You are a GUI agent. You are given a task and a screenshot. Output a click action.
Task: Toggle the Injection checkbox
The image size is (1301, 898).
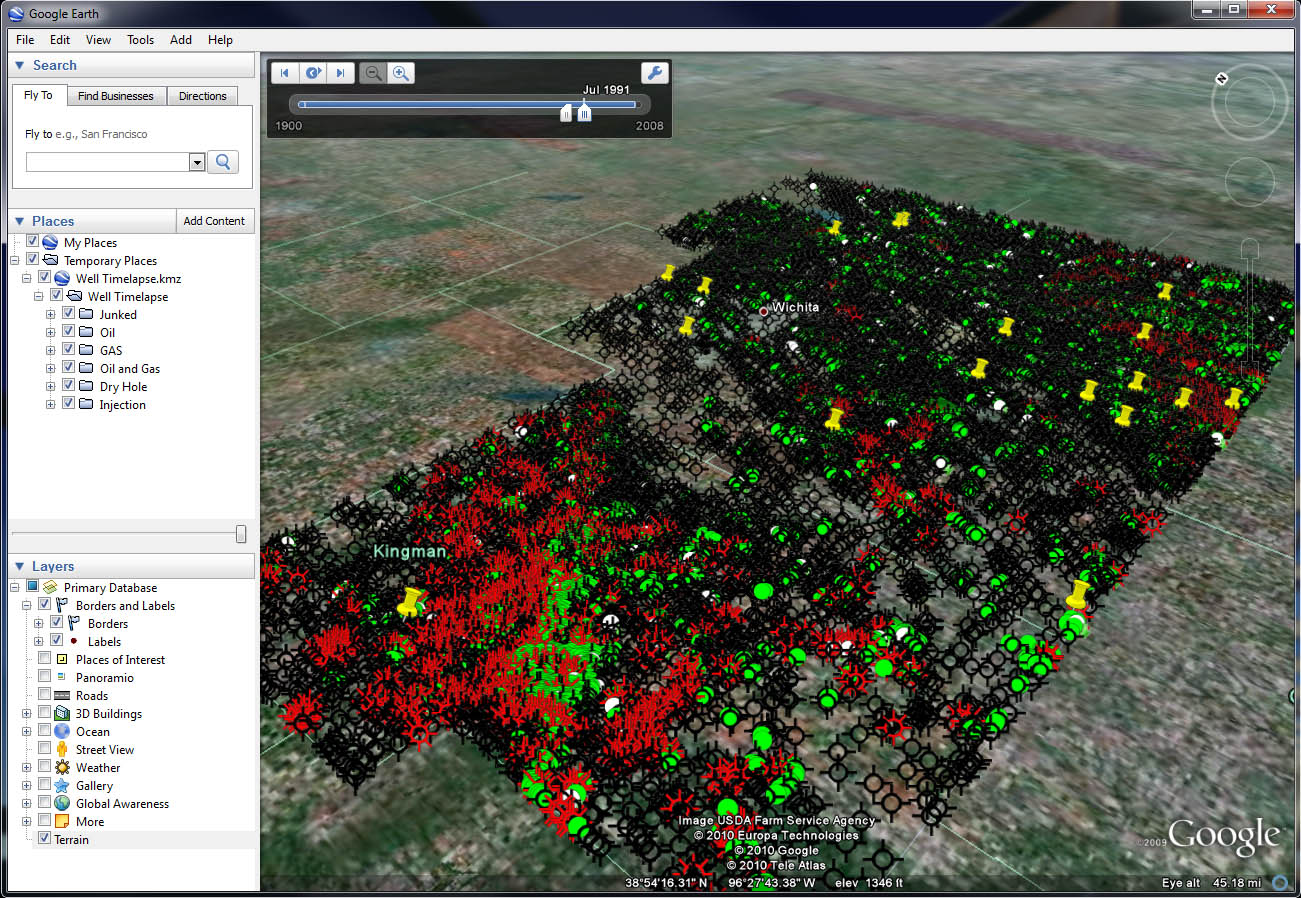[69, 404]
